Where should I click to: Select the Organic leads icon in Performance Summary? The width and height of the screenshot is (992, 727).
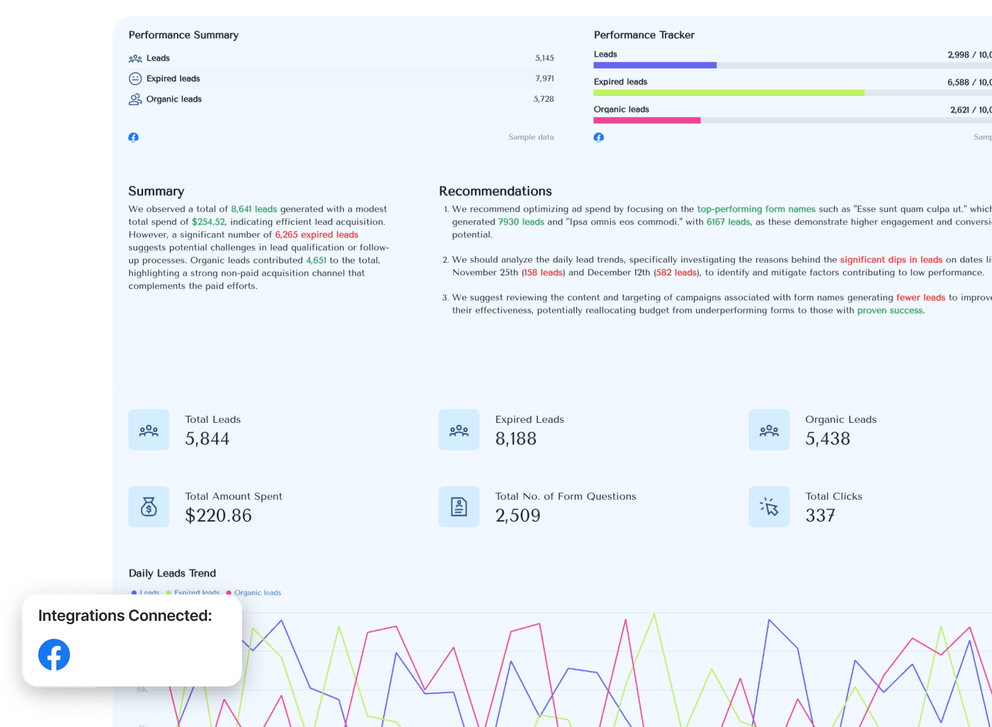(134, 99)
